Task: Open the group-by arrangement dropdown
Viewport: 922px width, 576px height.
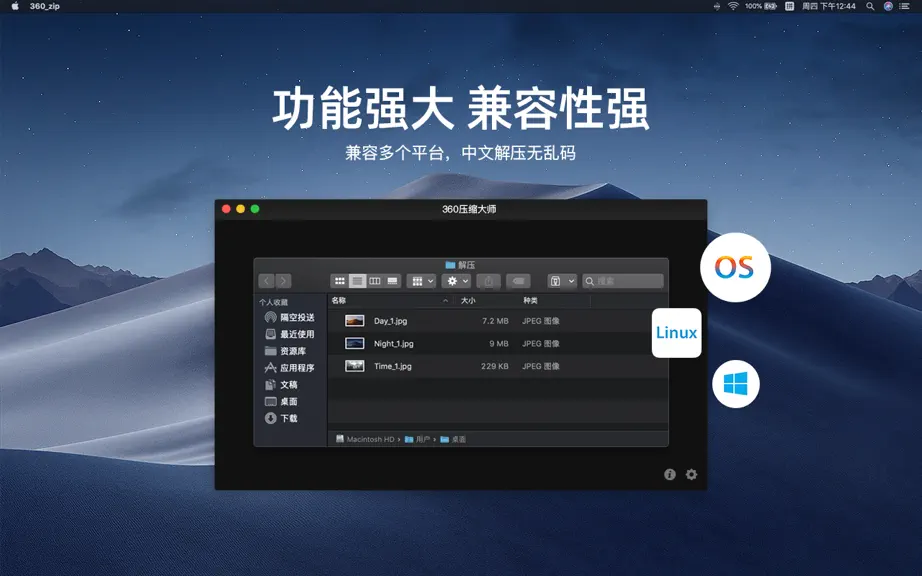Action: tap(421, 281)
